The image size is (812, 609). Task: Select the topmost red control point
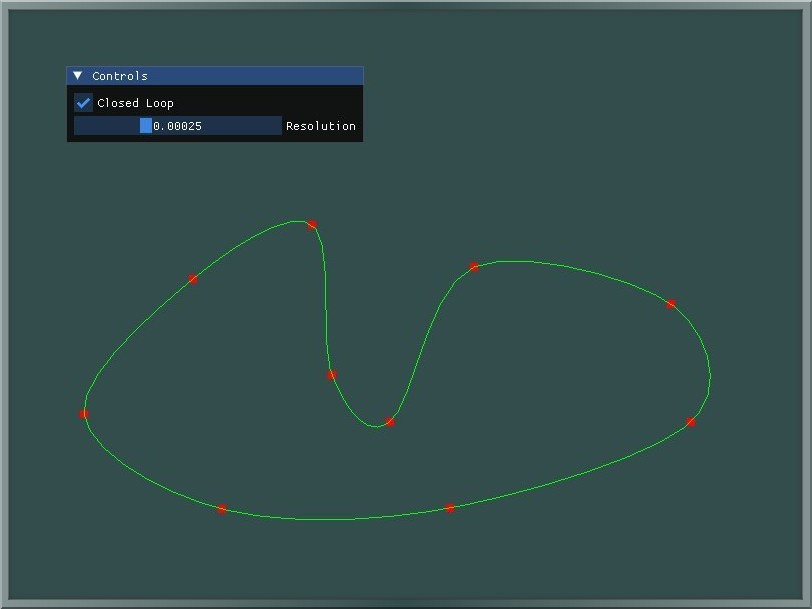click(312, 225)
